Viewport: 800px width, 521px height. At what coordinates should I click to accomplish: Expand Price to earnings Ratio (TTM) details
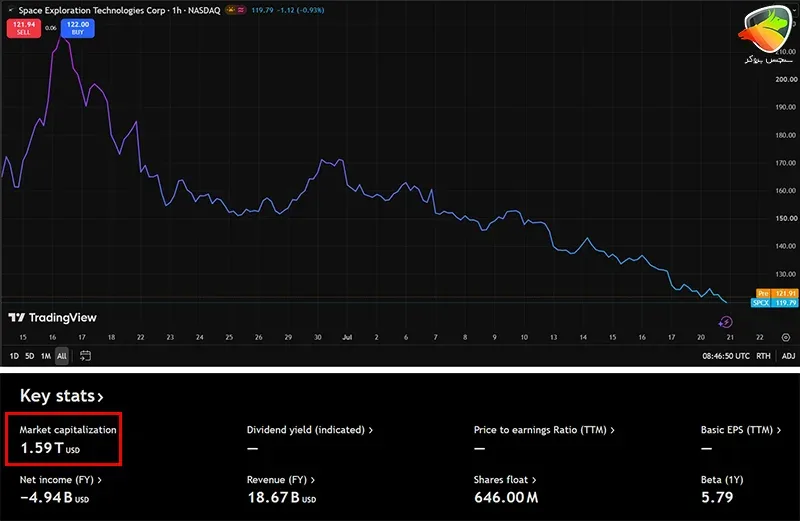[x=544, y=430]
